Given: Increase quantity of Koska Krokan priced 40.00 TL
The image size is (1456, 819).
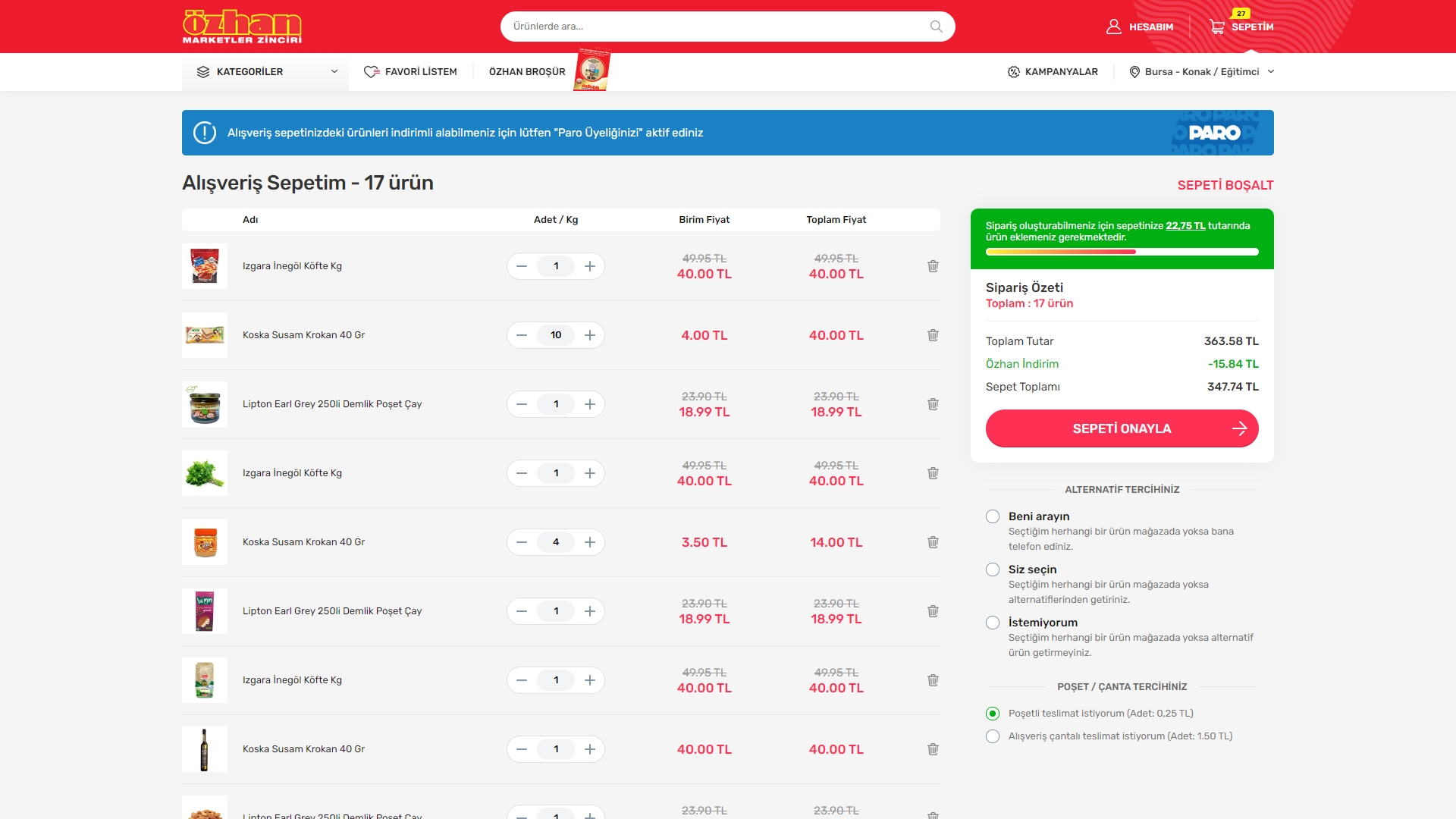Looking at the screenshot, I should pos(590,749).
